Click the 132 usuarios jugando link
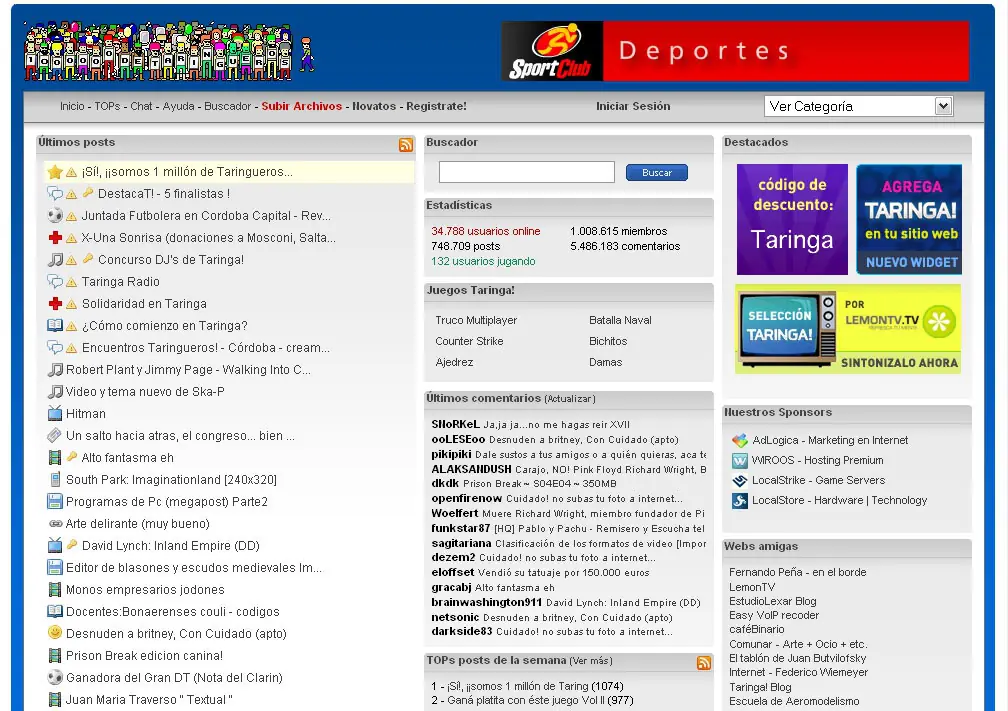 [x=483, y=261]
